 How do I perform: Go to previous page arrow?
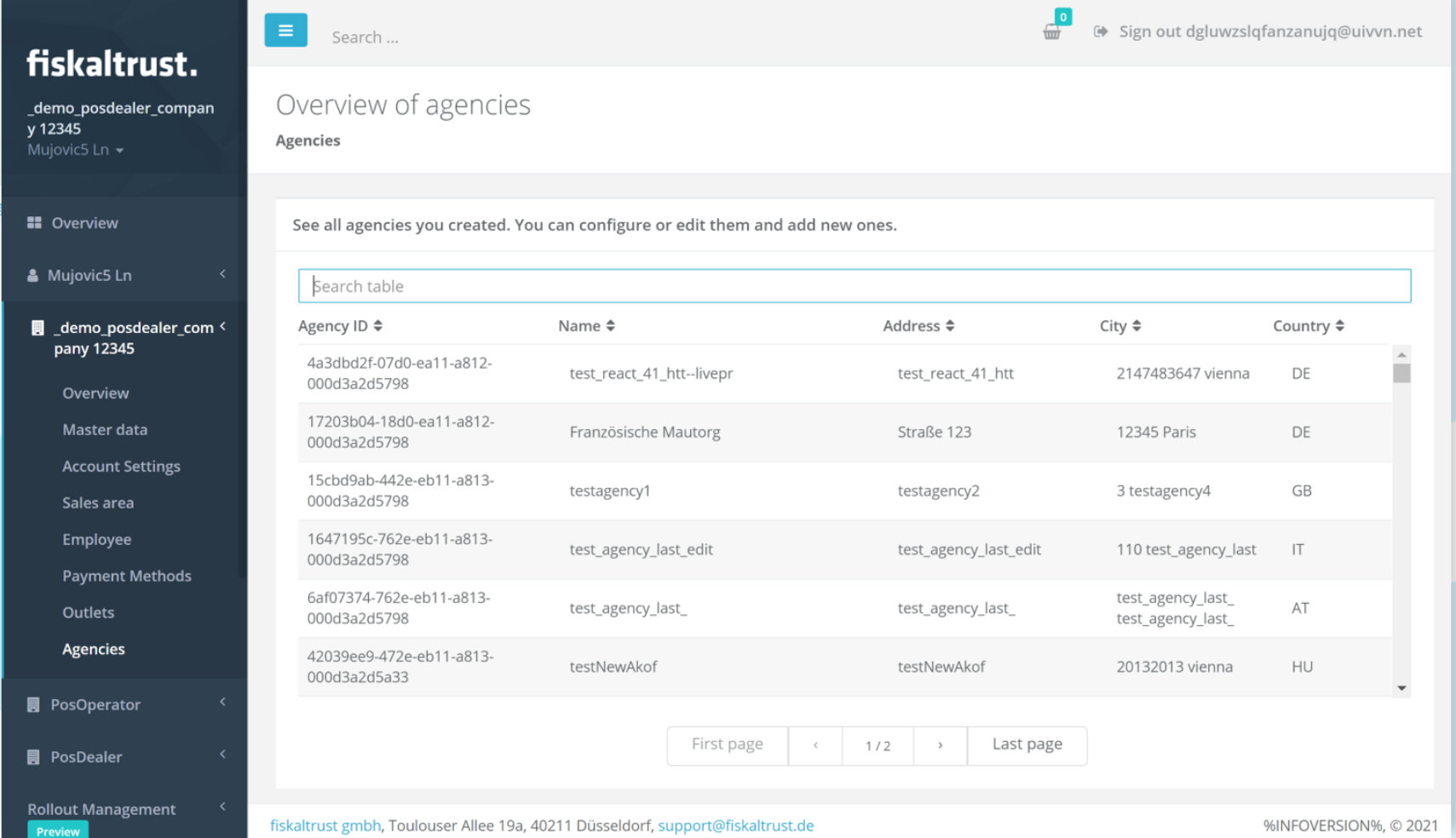(815, 745)
